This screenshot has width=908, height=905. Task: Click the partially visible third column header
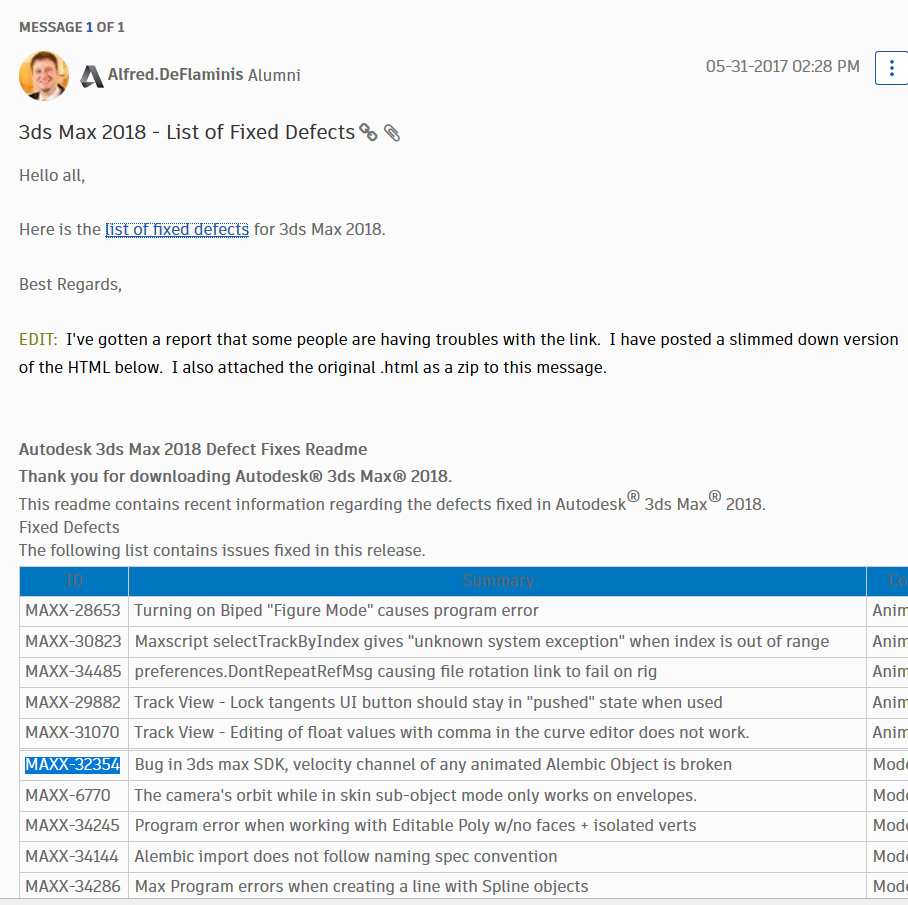click(896, 581)
